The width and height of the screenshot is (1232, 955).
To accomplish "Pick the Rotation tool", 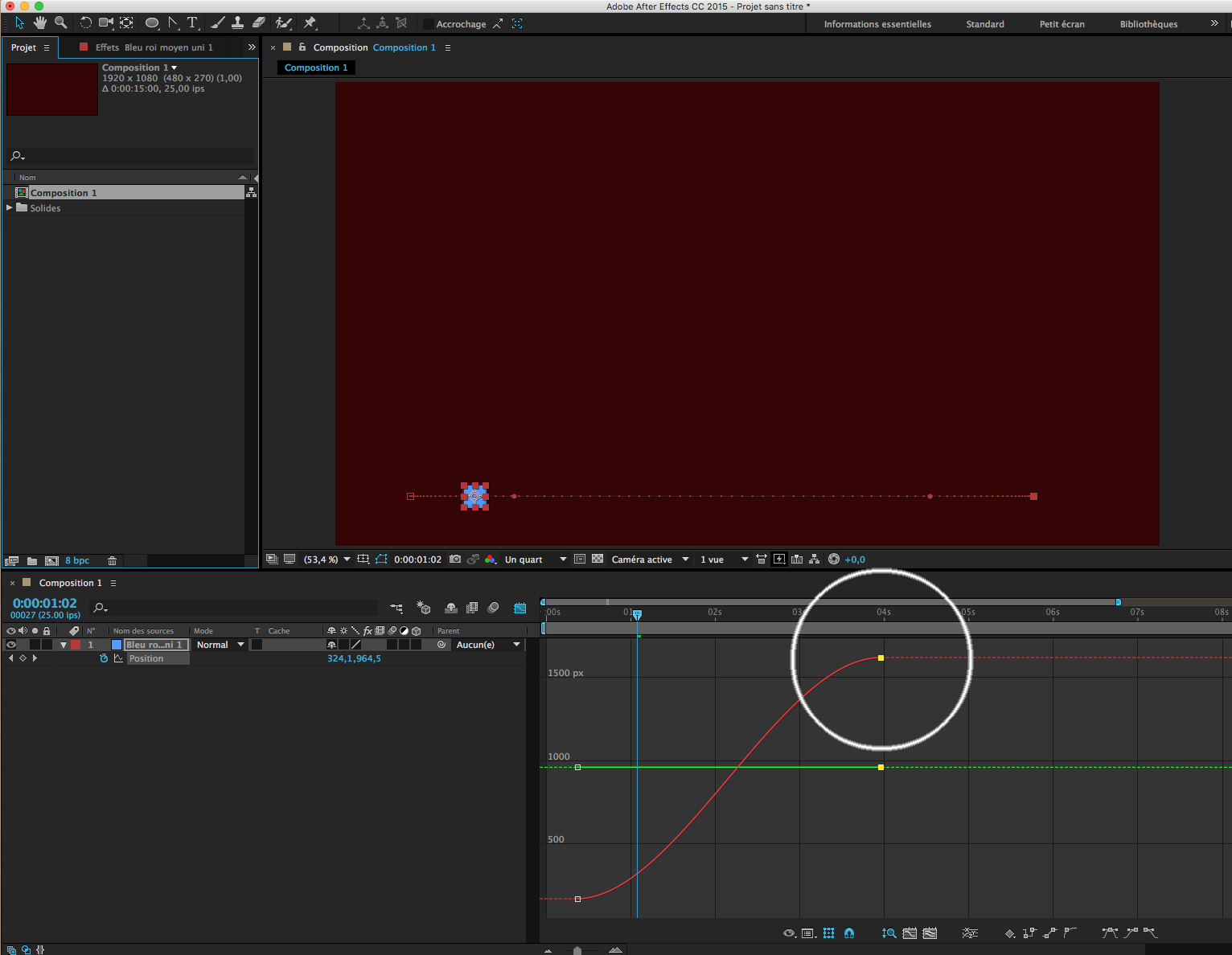I will [85, 23].
